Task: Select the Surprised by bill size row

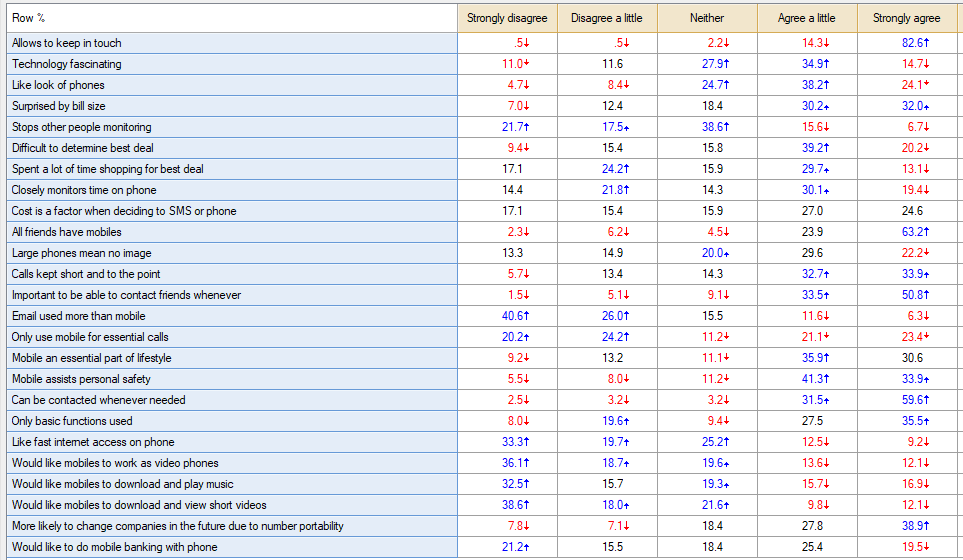Action: coord(232,106)
